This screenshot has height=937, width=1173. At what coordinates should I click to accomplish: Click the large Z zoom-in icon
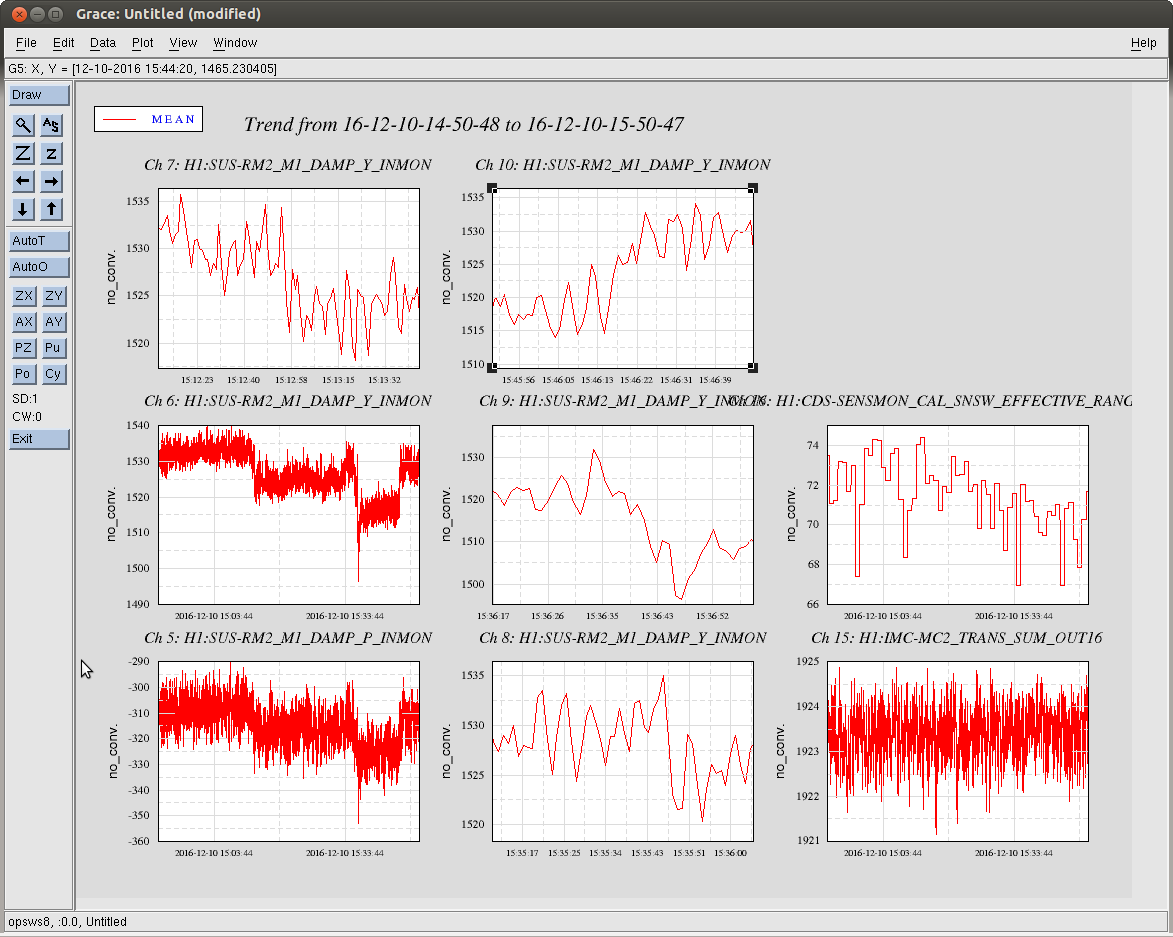23,153
